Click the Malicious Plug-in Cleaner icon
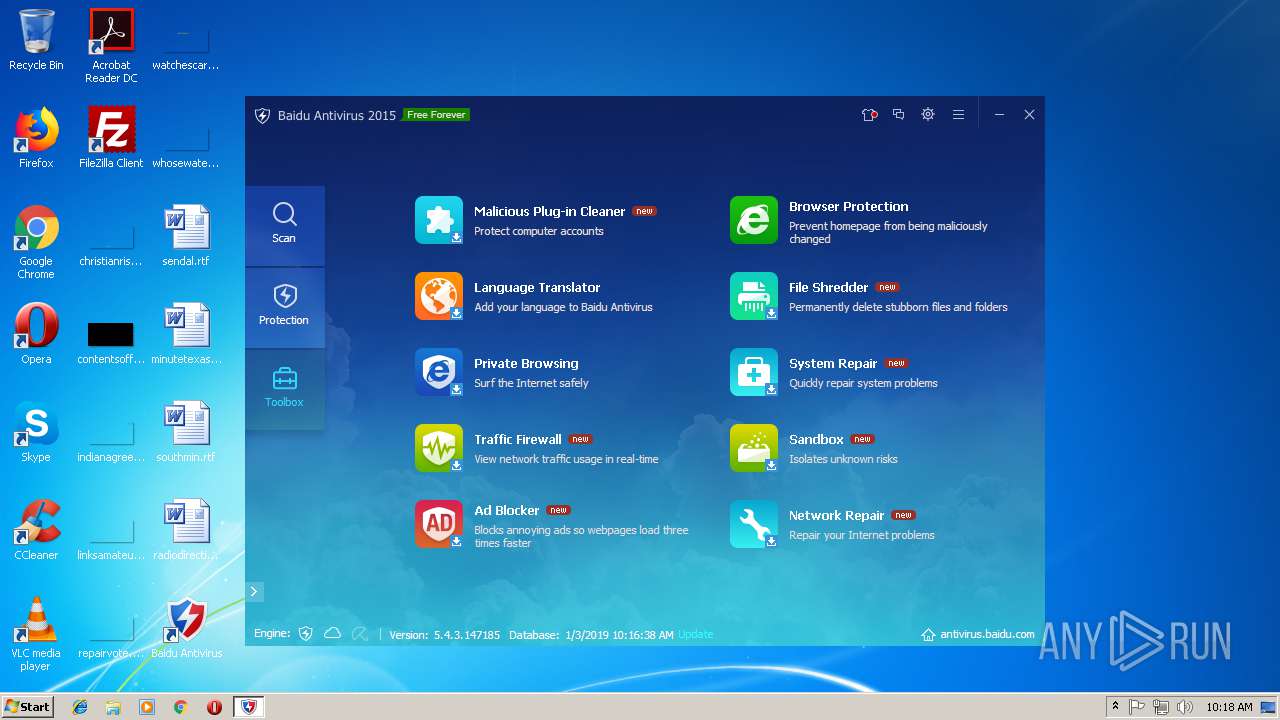Viewport: 1280px width, 720px height. (x=439, y=220)
